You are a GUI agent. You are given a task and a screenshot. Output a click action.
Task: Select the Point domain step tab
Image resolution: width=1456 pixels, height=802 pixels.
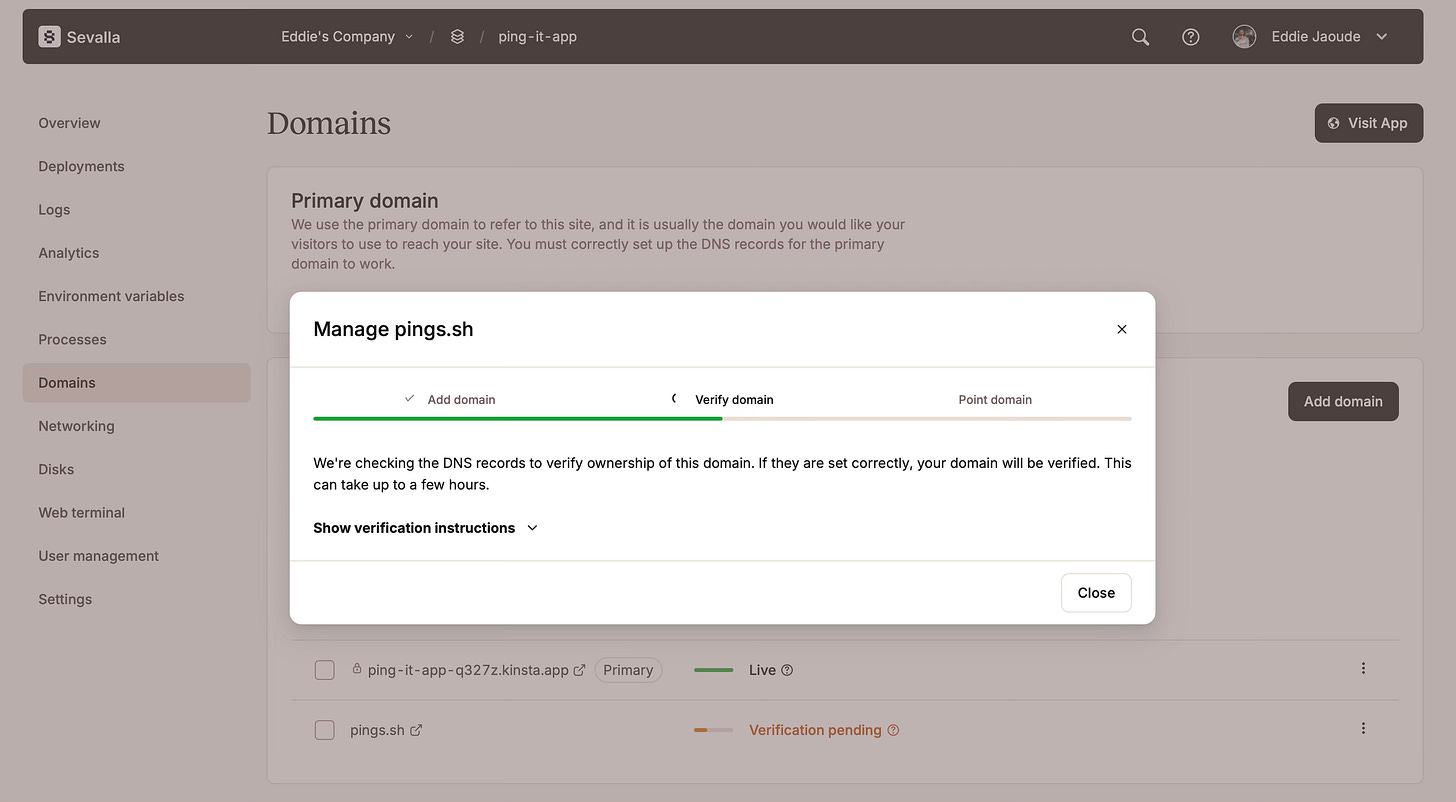[x=995, y=399]
